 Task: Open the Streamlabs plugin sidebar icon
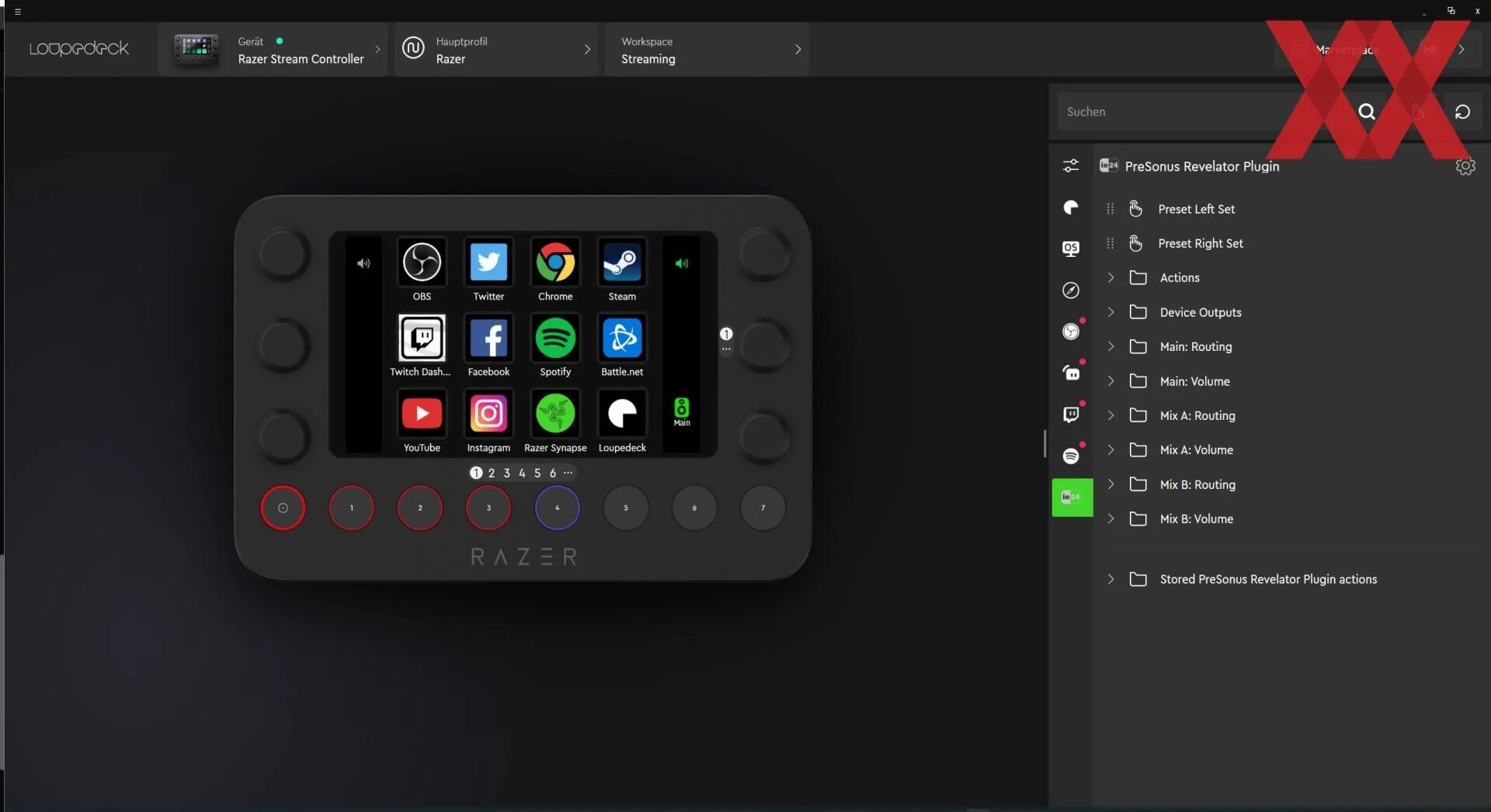point(1071,373)
